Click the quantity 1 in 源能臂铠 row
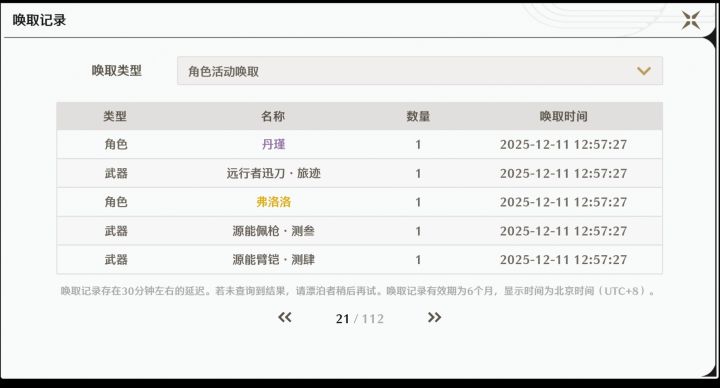This screenshot has height=388, width=720. pyautogui.click(x=418, y=260)
